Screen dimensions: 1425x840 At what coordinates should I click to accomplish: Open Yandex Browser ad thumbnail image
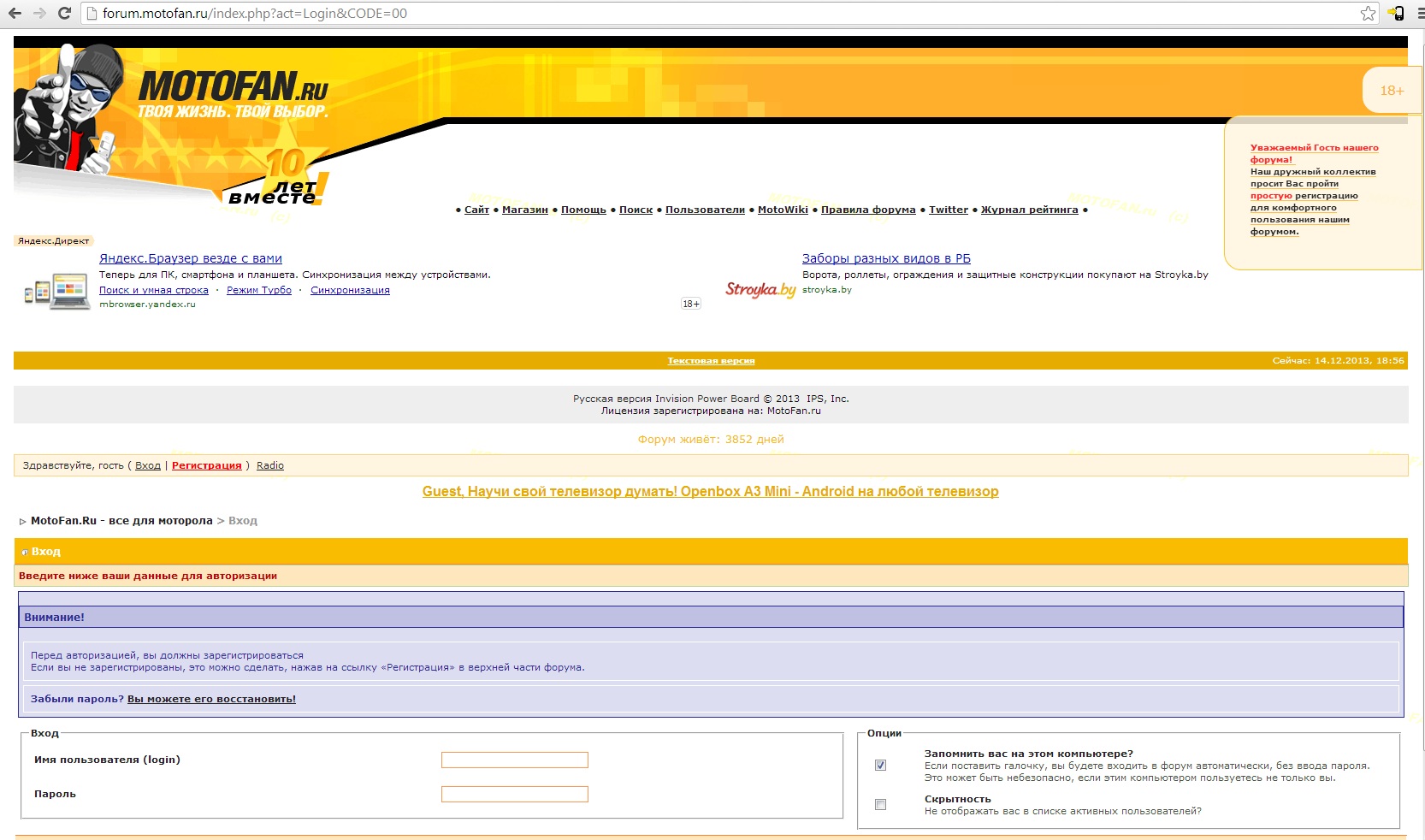pyautogui.click(x=57, y=291)
